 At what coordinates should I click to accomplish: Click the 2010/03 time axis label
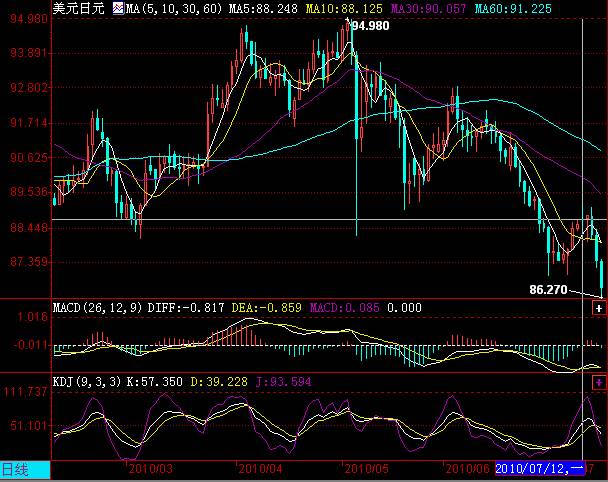coord(150,469)
